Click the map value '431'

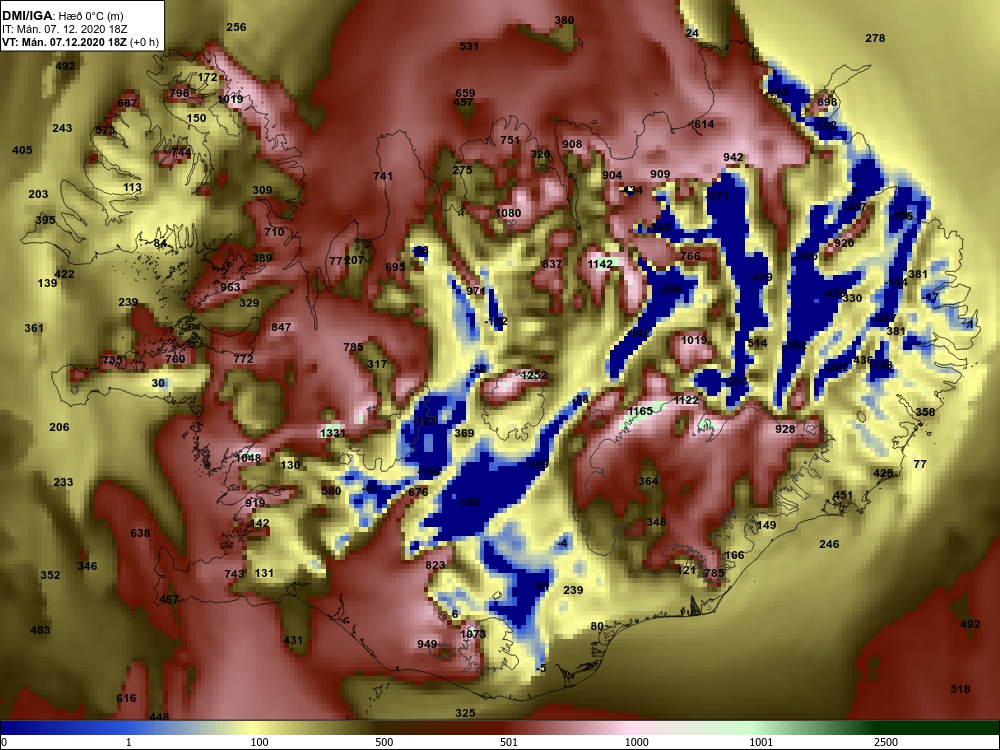(x=293, y=640)
